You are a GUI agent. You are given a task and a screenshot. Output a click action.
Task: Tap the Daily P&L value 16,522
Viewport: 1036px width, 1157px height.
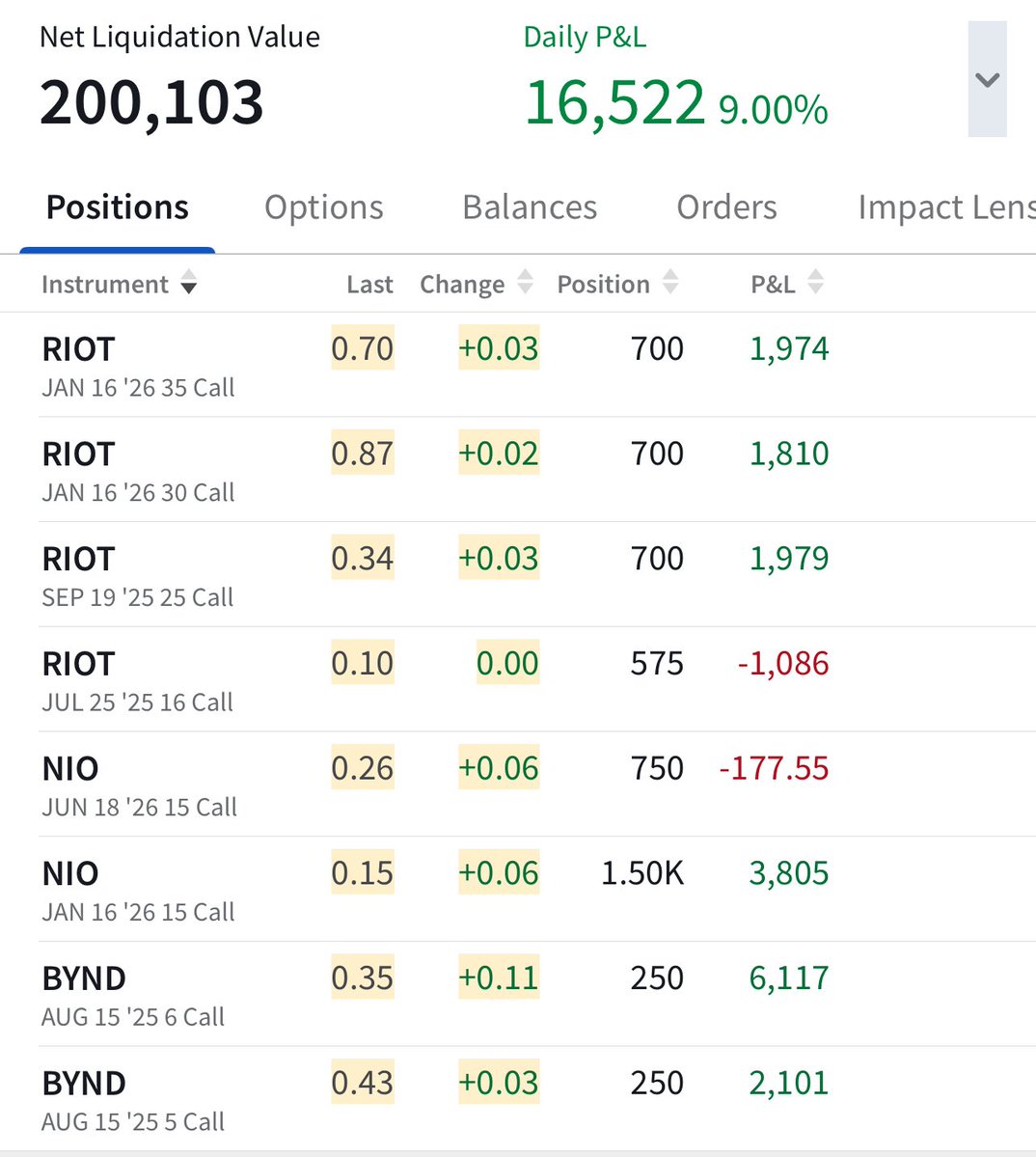click(615, 102)
